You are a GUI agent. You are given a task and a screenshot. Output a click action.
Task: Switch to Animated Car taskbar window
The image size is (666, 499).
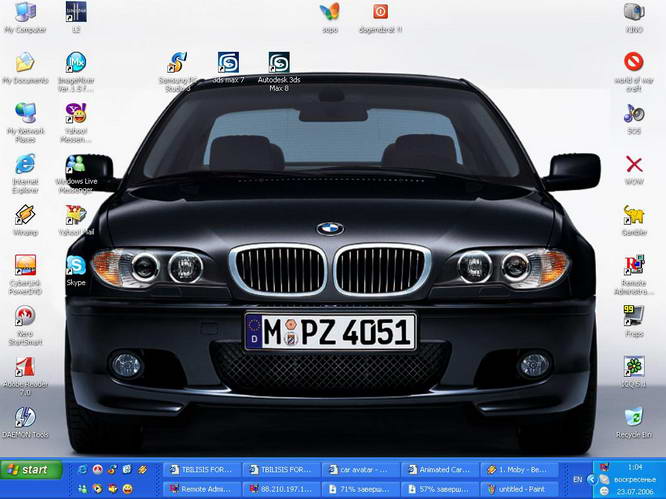pyautogui.click(x=440, y=470)
